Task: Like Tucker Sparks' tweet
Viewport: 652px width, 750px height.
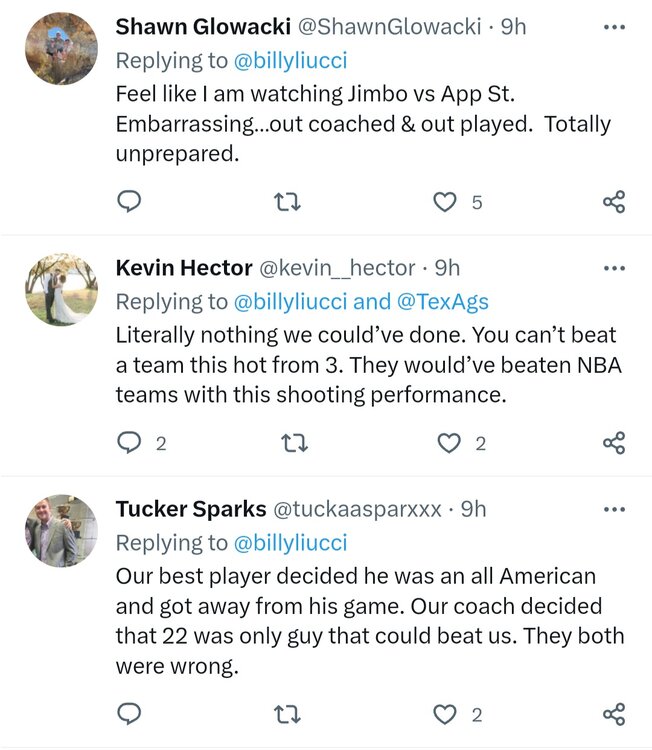Action: coord(444,714)
